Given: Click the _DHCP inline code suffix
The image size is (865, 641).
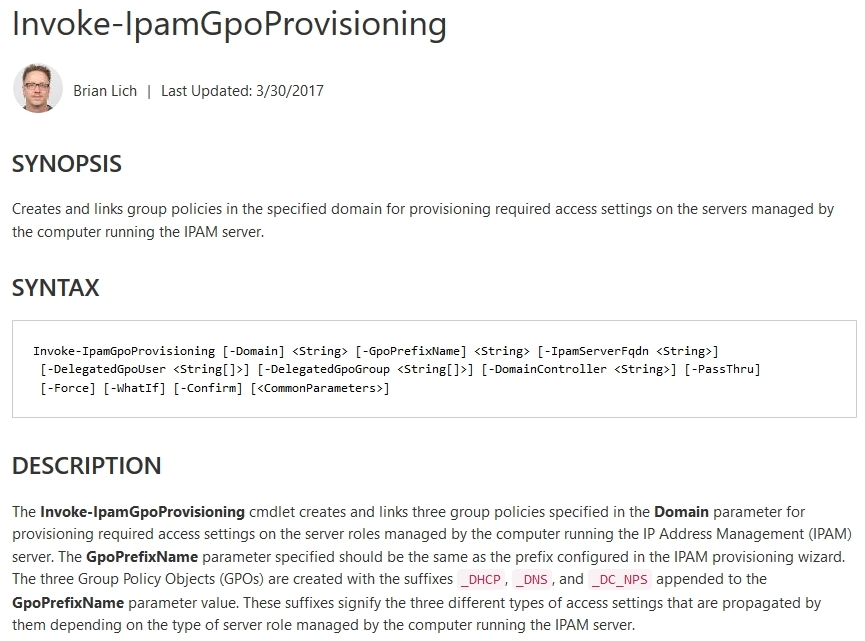Looking at the screenshot, I should pos(480,579).
